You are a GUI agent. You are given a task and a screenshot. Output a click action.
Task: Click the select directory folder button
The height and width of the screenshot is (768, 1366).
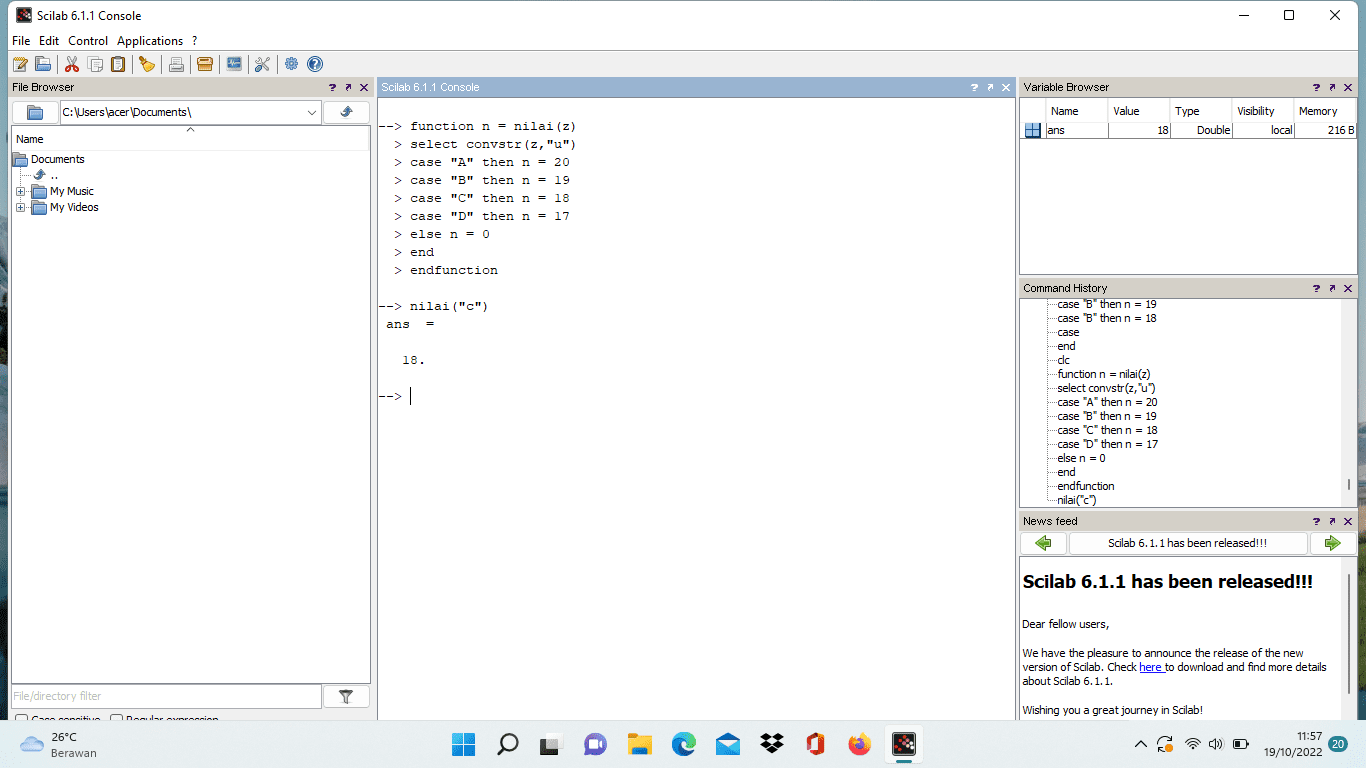pyautogui.click(x=35, y=112)
